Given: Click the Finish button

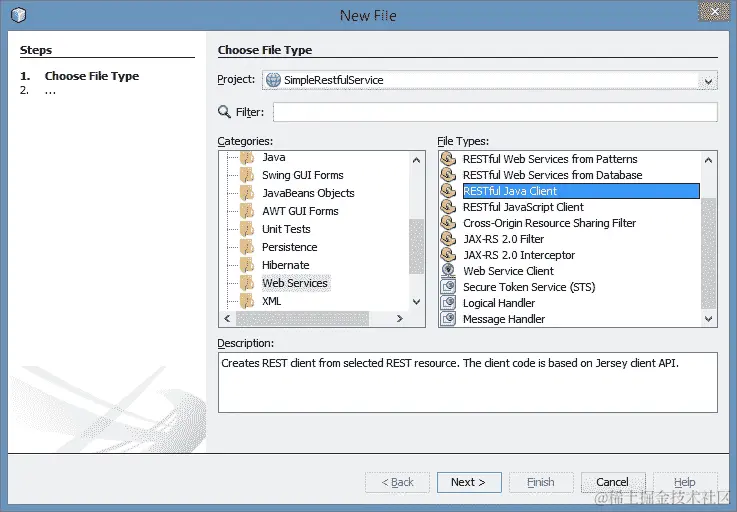Looking at the screenshot, I should coord(541,482).
